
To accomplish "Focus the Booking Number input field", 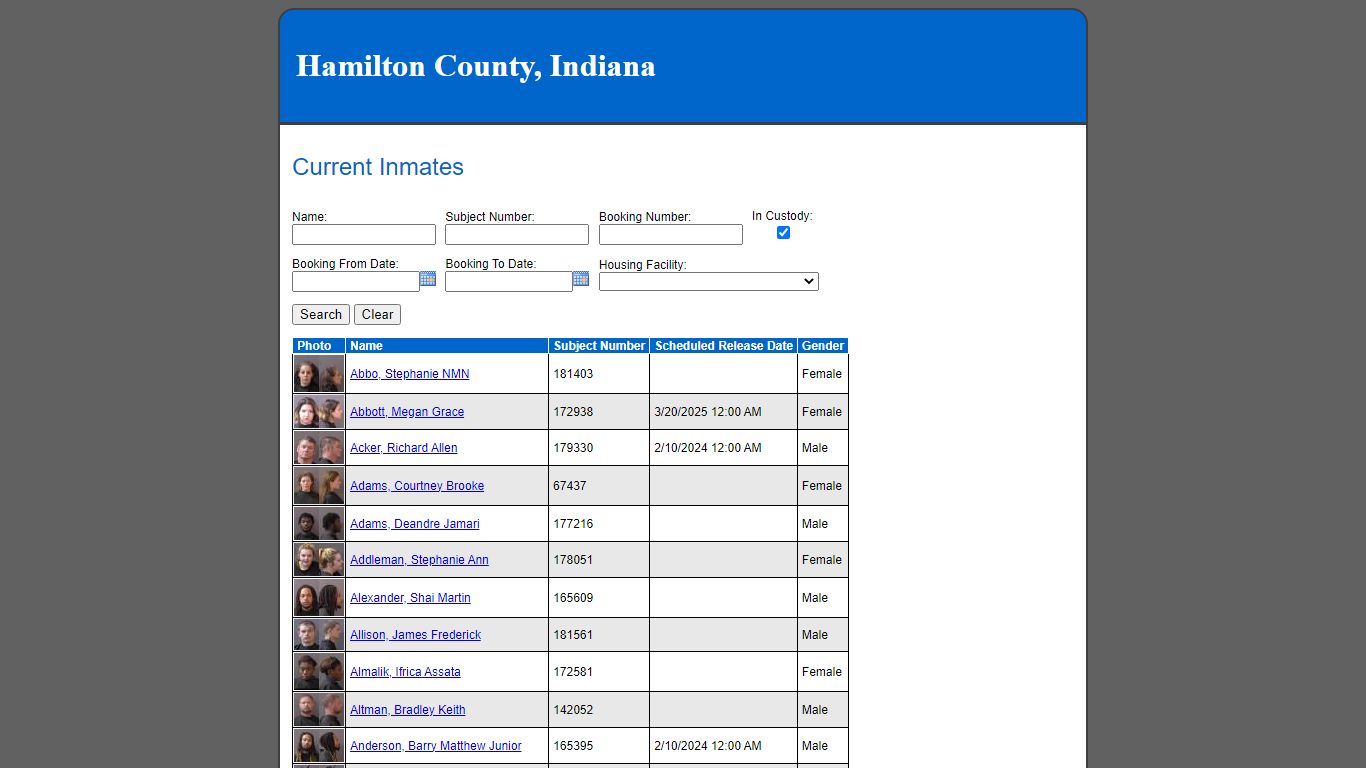I will point(671,234).
